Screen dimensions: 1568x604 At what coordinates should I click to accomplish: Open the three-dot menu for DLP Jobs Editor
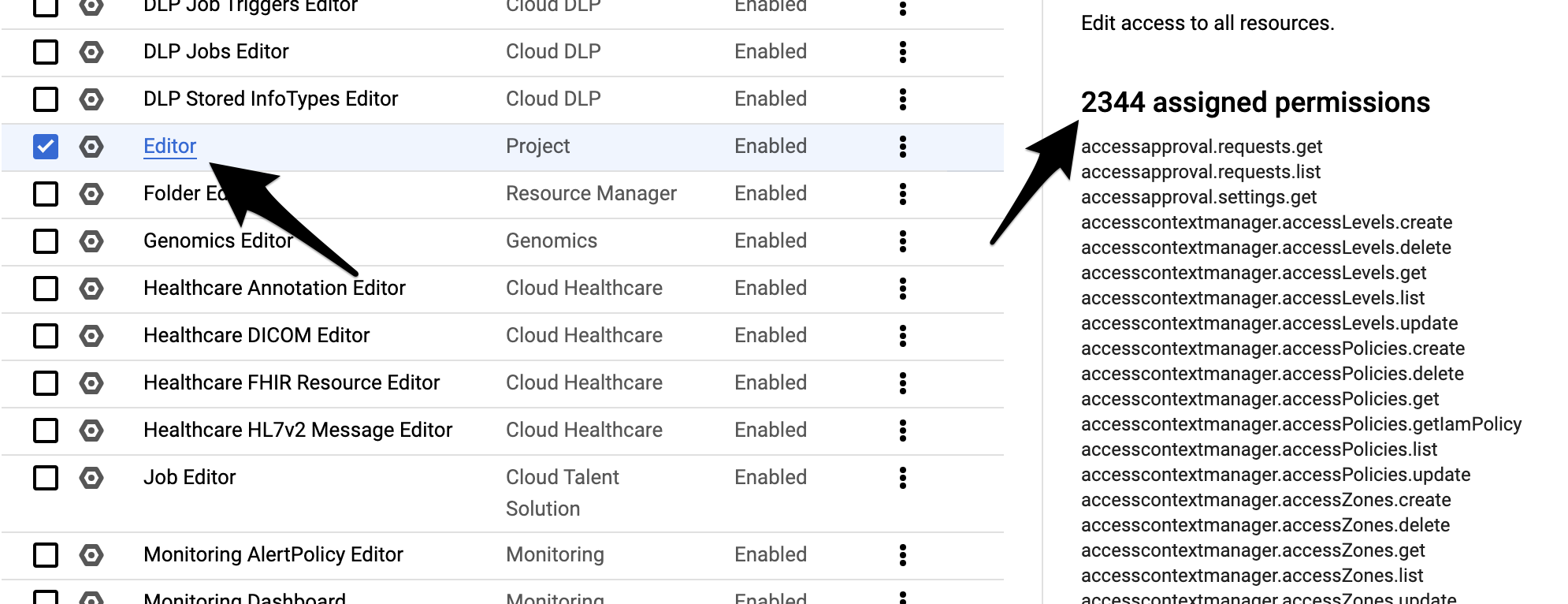coord(903,52)
